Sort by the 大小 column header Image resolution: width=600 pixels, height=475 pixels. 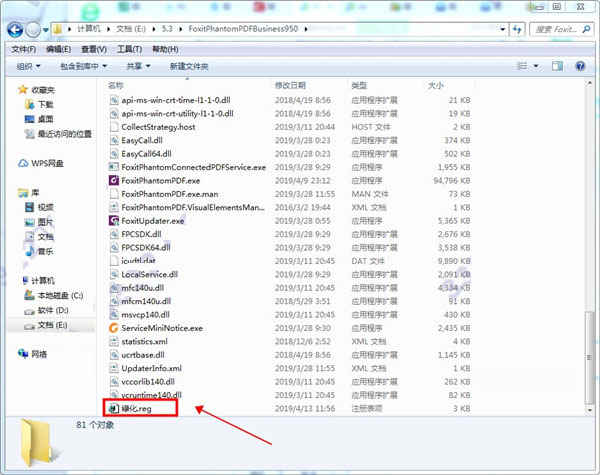[435, 85]
